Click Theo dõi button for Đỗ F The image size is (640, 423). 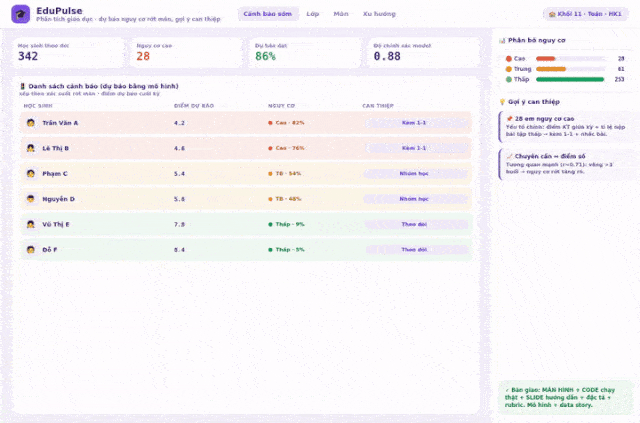click(414, 249)
